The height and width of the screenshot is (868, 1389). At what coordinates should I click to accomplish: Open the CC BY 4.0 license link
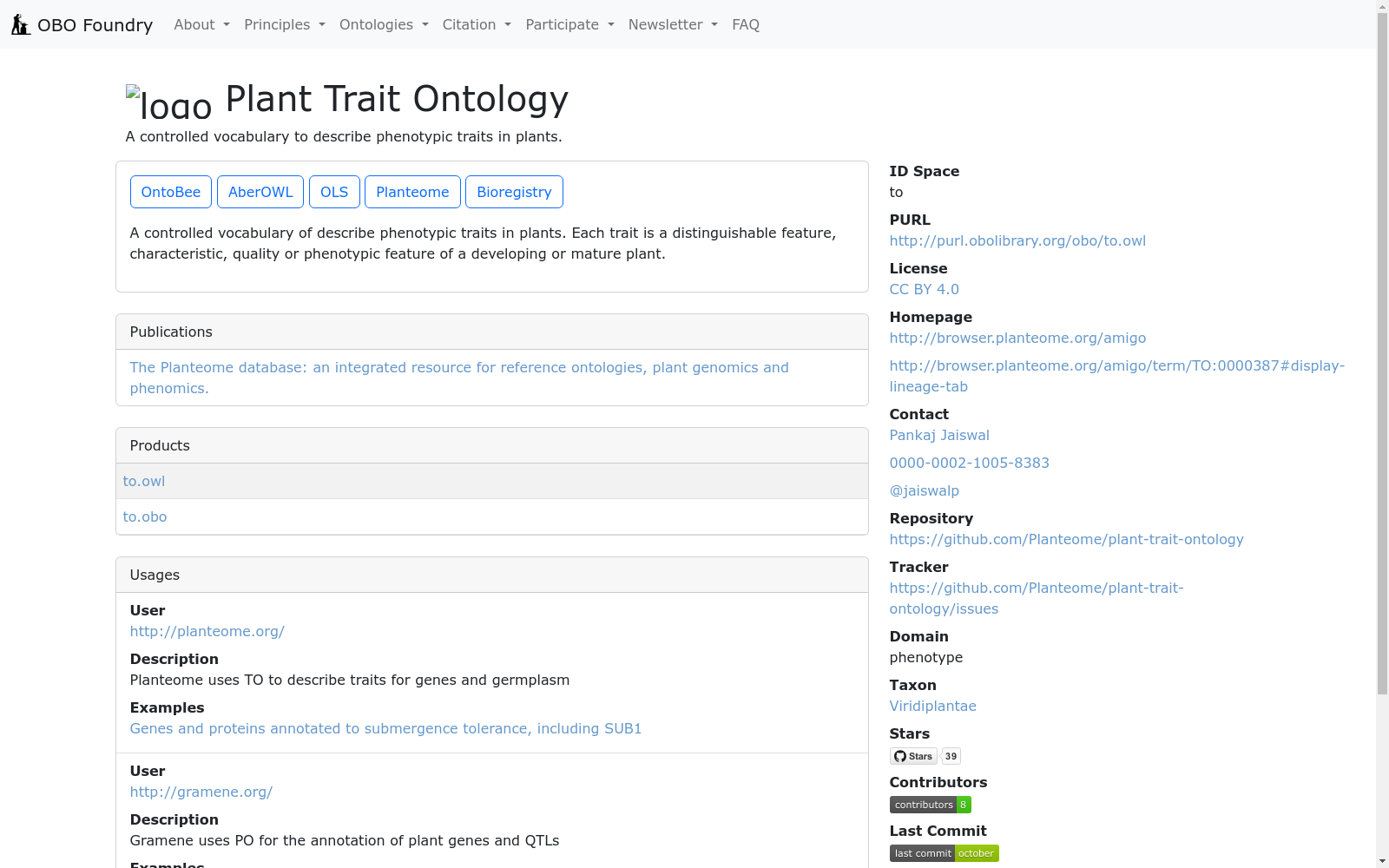925,289
